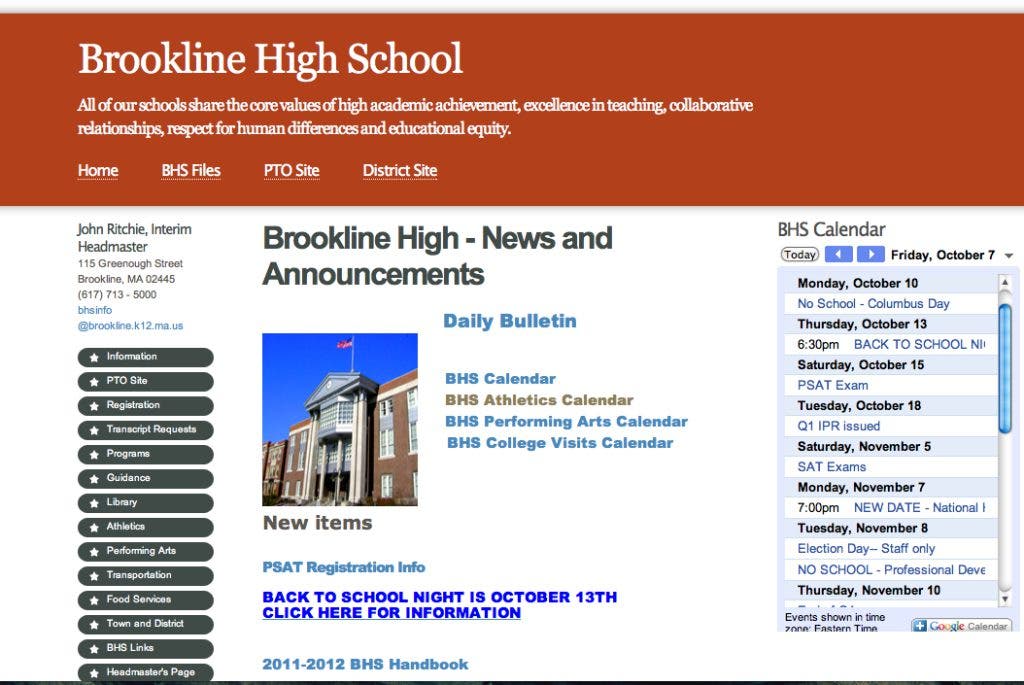Click calendar scrollbar down arrow

pyautogui.click(x=1005, y=598)
